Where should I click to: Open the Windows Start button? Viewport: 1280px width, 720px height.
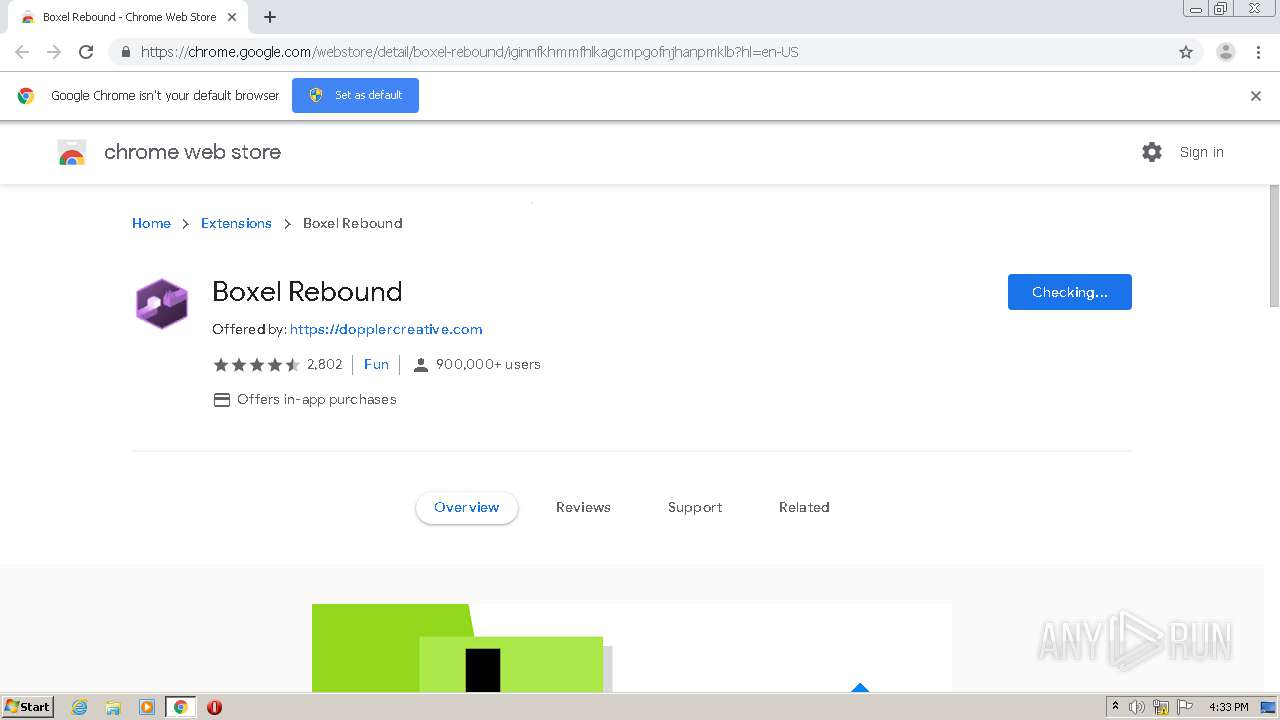click(x=28, y=707)
